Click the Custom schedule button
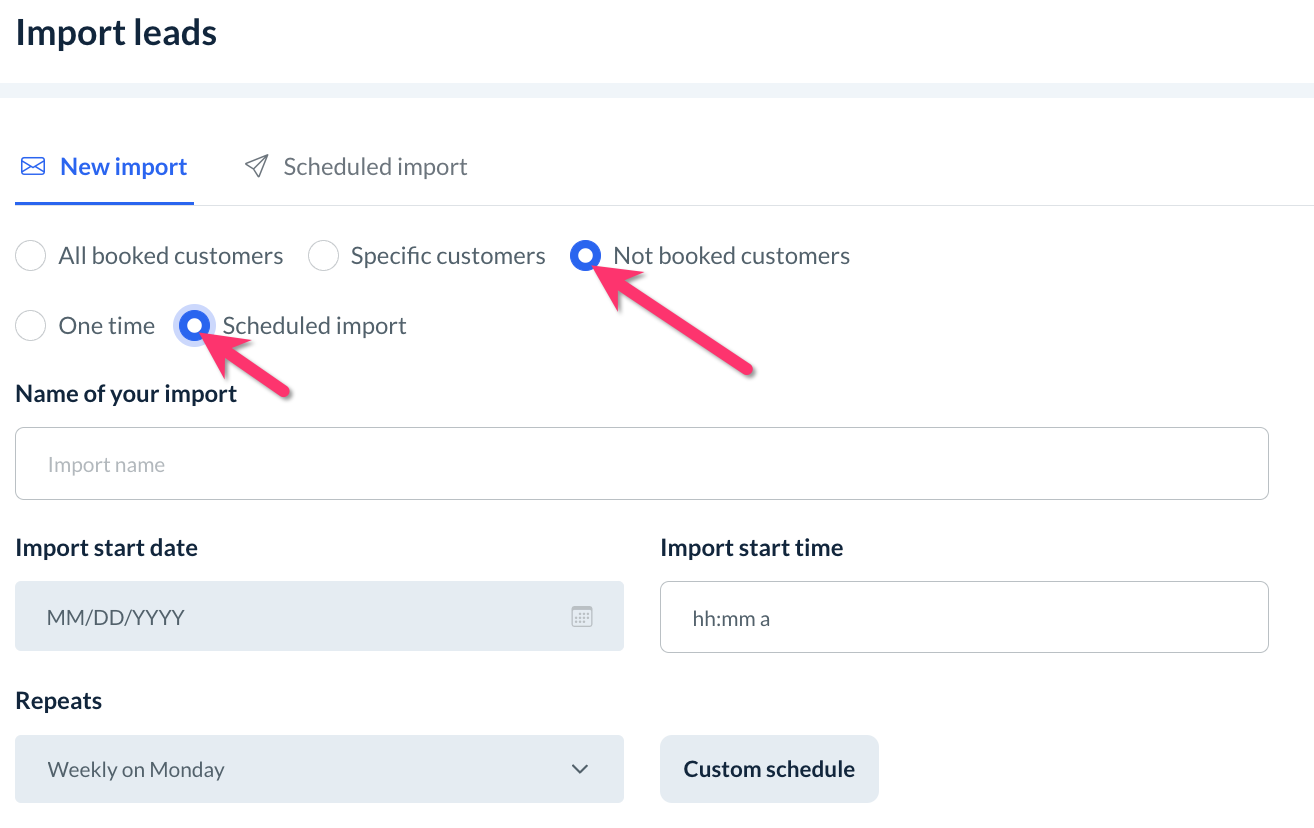This screenshot has width=1314, height=828. [x=769, y=769]
